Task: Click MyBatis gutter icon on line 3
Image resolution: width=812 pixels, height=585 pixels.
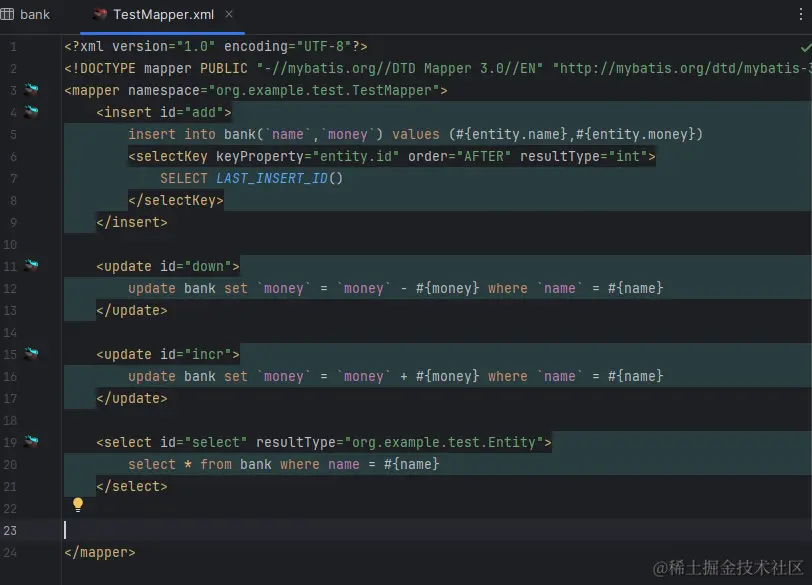Action: (x=31, y=90)
